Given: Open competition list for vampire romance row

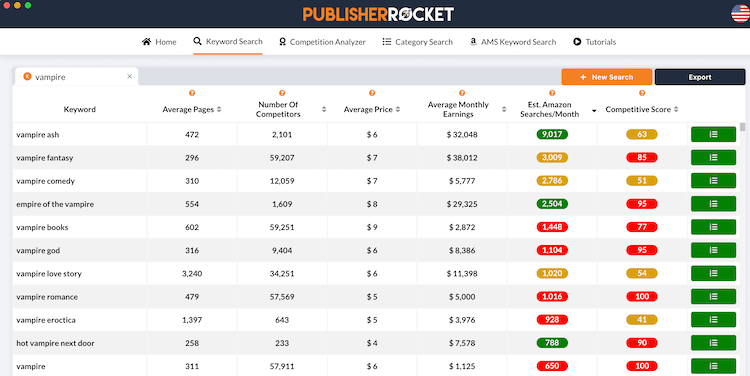Looking at the screenshot, I should coord(713,297).
